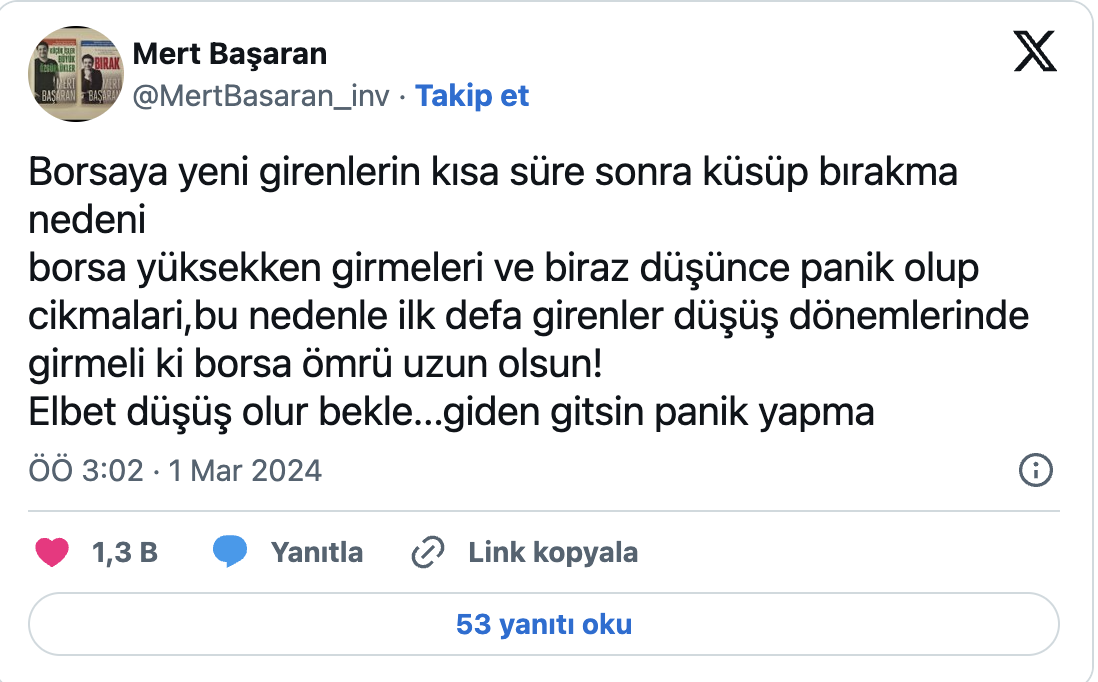
Task: Copy the tweet URL via the chain link icon
Action: tap(428, 551)
